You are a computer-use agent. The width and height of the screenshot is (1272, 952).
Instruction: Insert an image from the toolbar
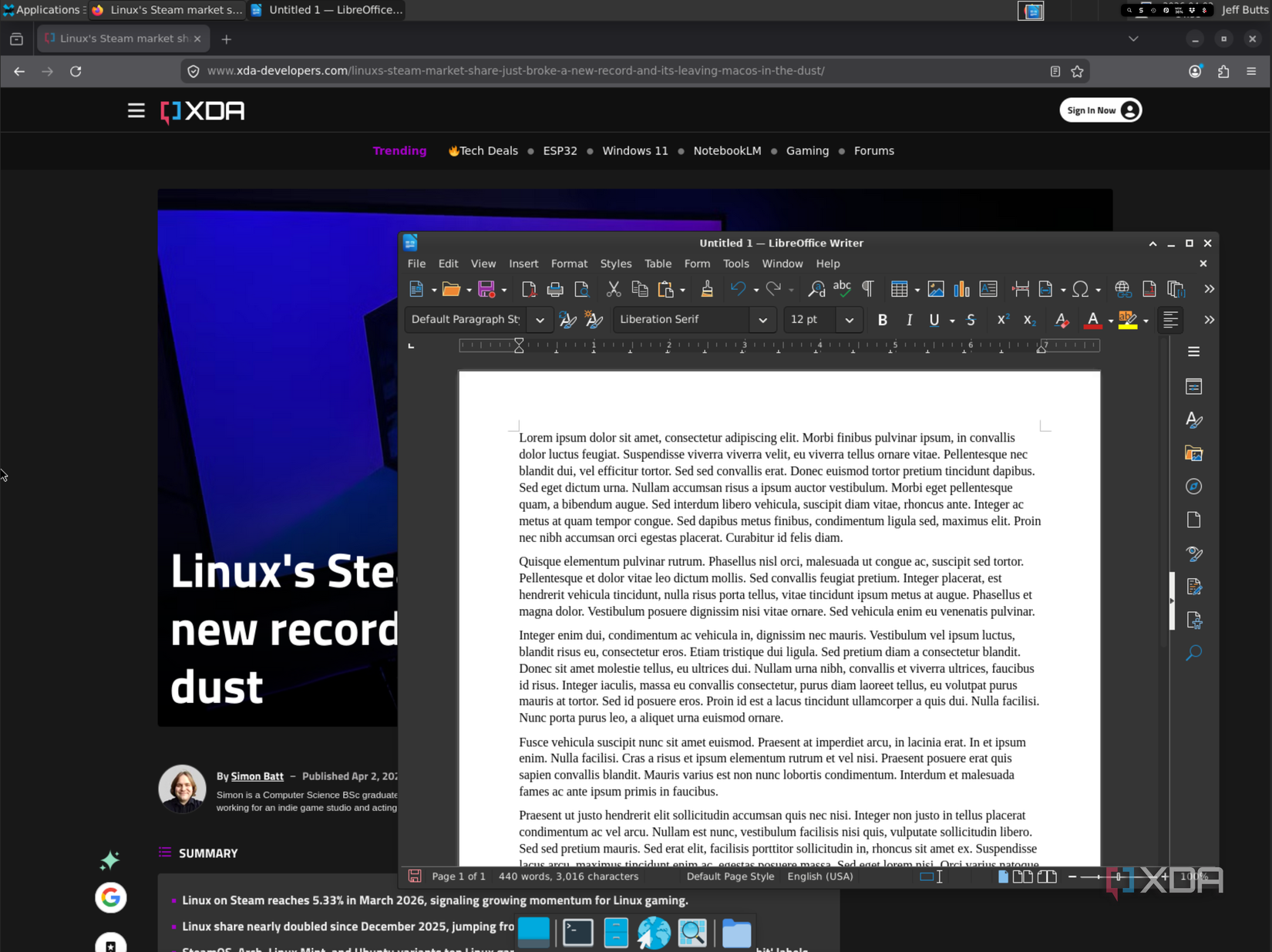(x=936, y=289)
